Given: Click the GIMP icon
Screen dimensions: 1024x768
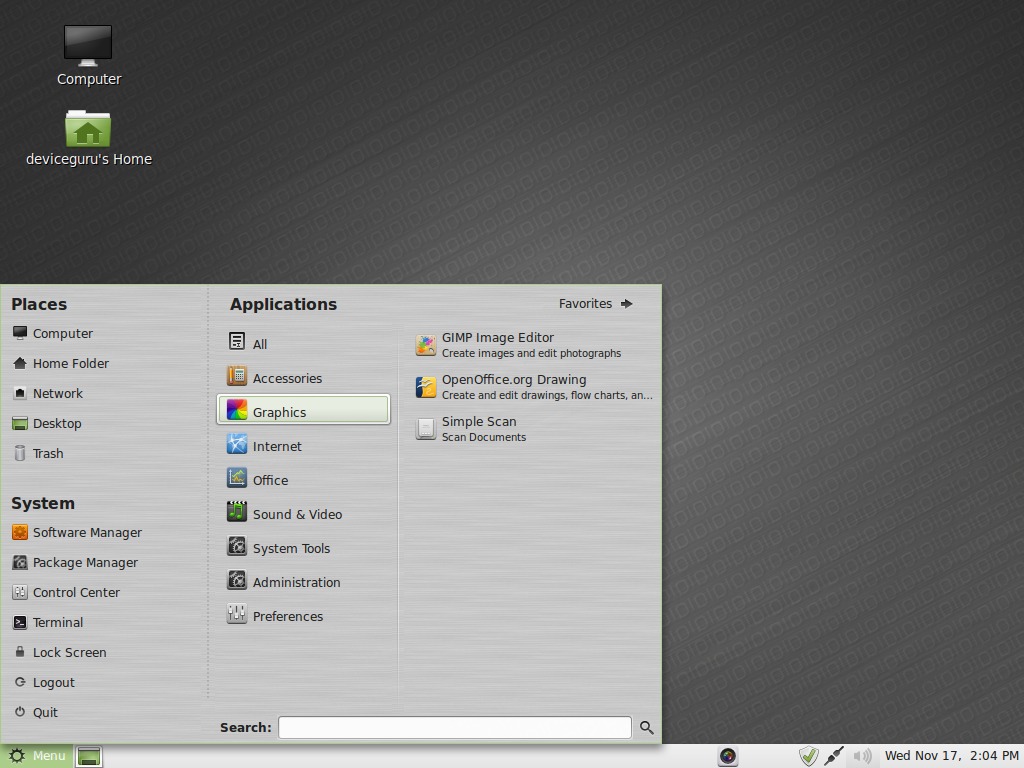Looking at the screenshot, I should 426,345.
